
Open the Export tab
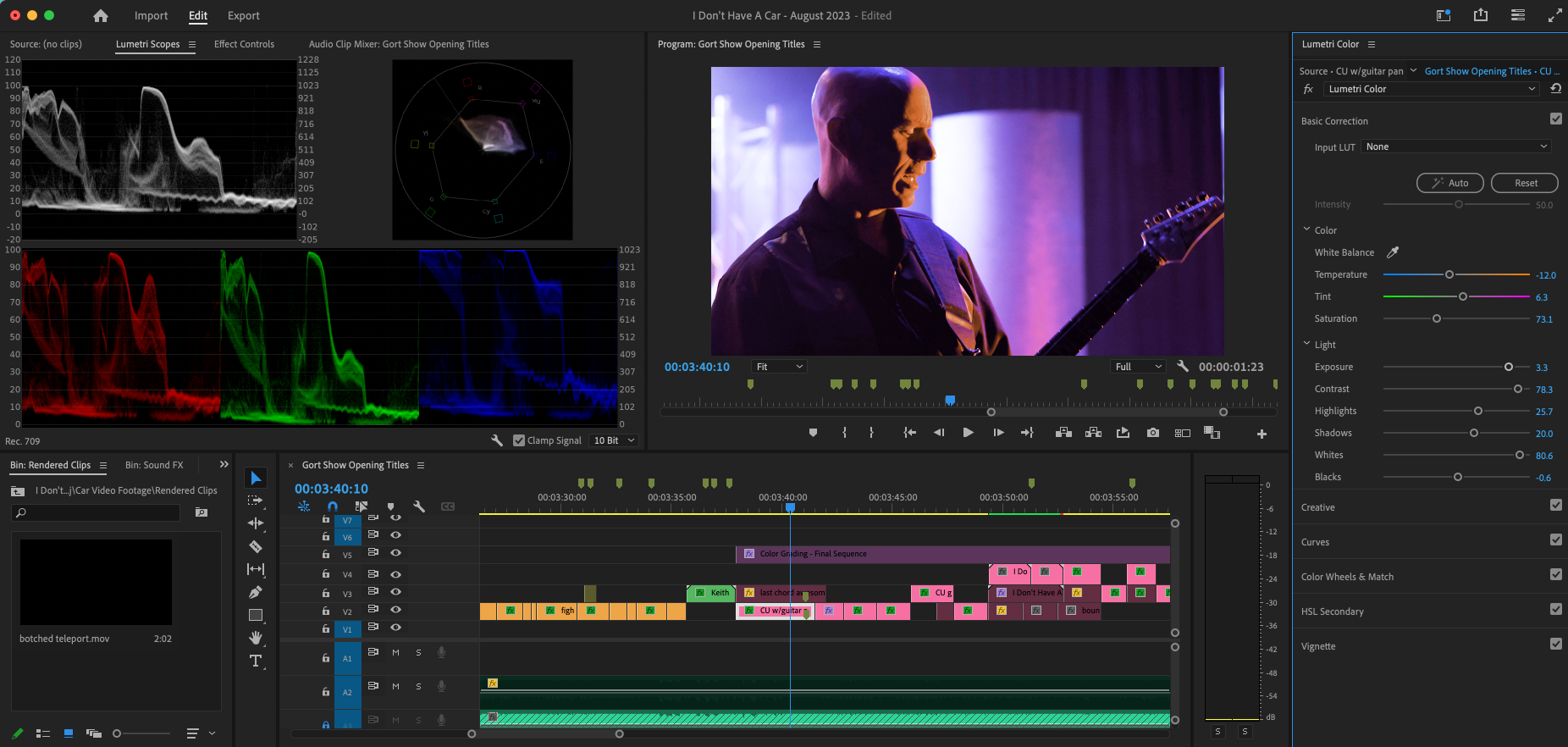pos(243,16)
